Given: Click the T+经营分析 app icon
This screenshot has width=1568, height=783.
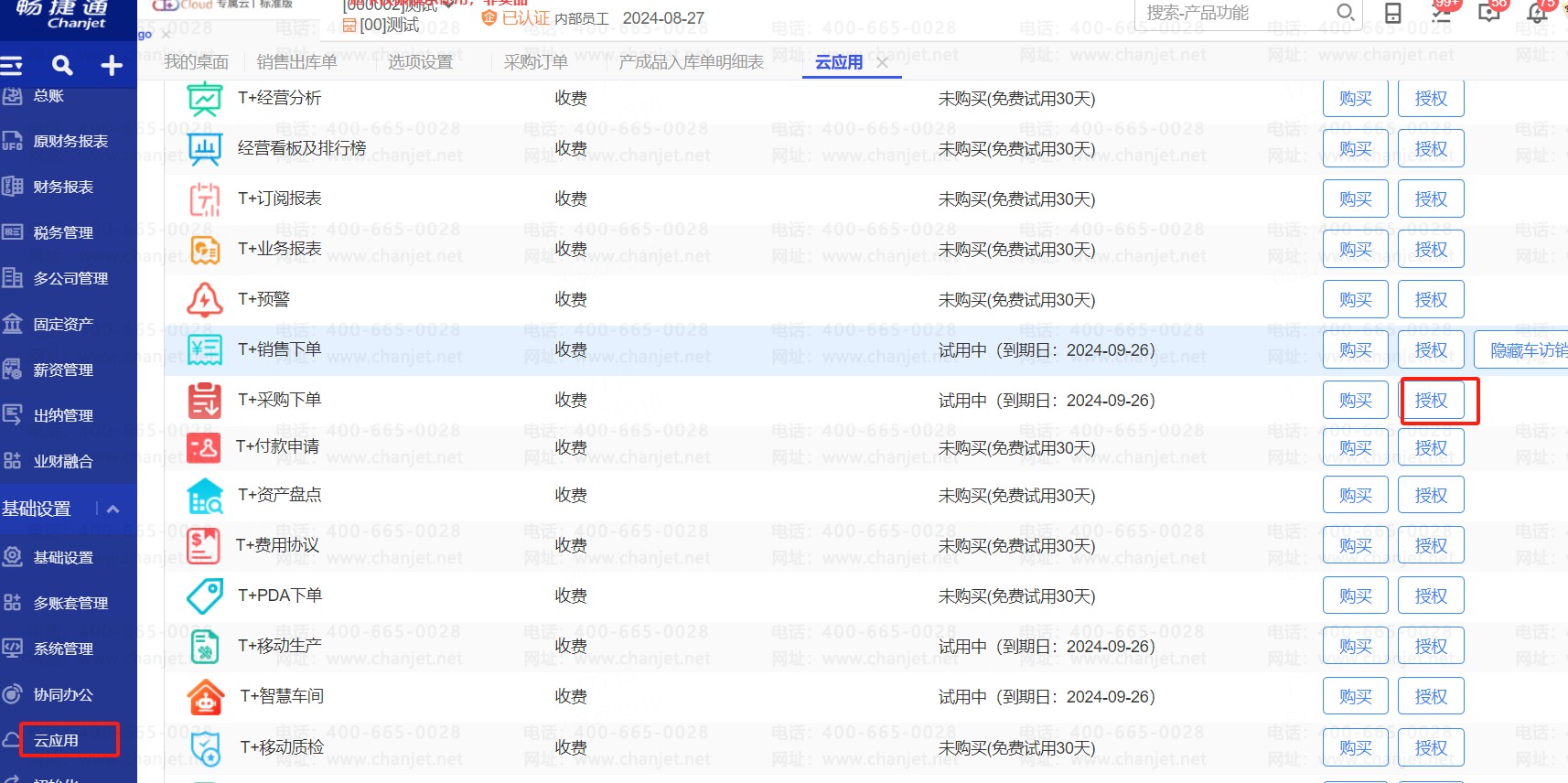Looking at the screenshot, I should [x=205, y=99].
